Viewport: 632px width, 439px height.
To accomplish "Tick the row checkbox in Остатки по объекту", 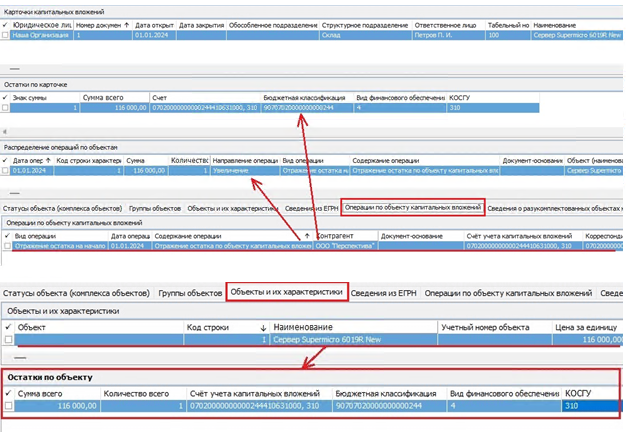I will 8,407.
